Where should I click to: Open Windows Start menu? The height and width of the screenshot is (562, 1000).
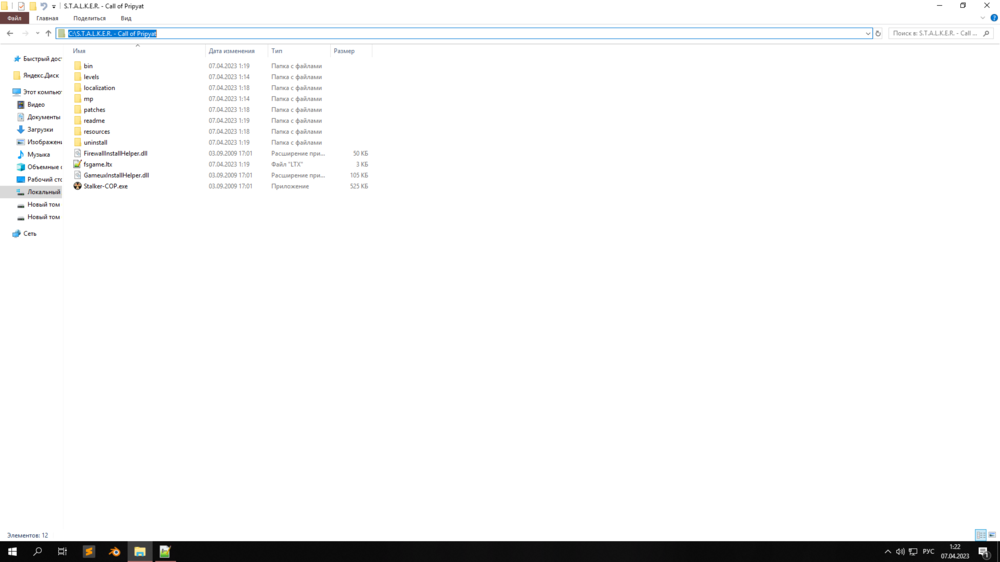(x=12, y=552)
